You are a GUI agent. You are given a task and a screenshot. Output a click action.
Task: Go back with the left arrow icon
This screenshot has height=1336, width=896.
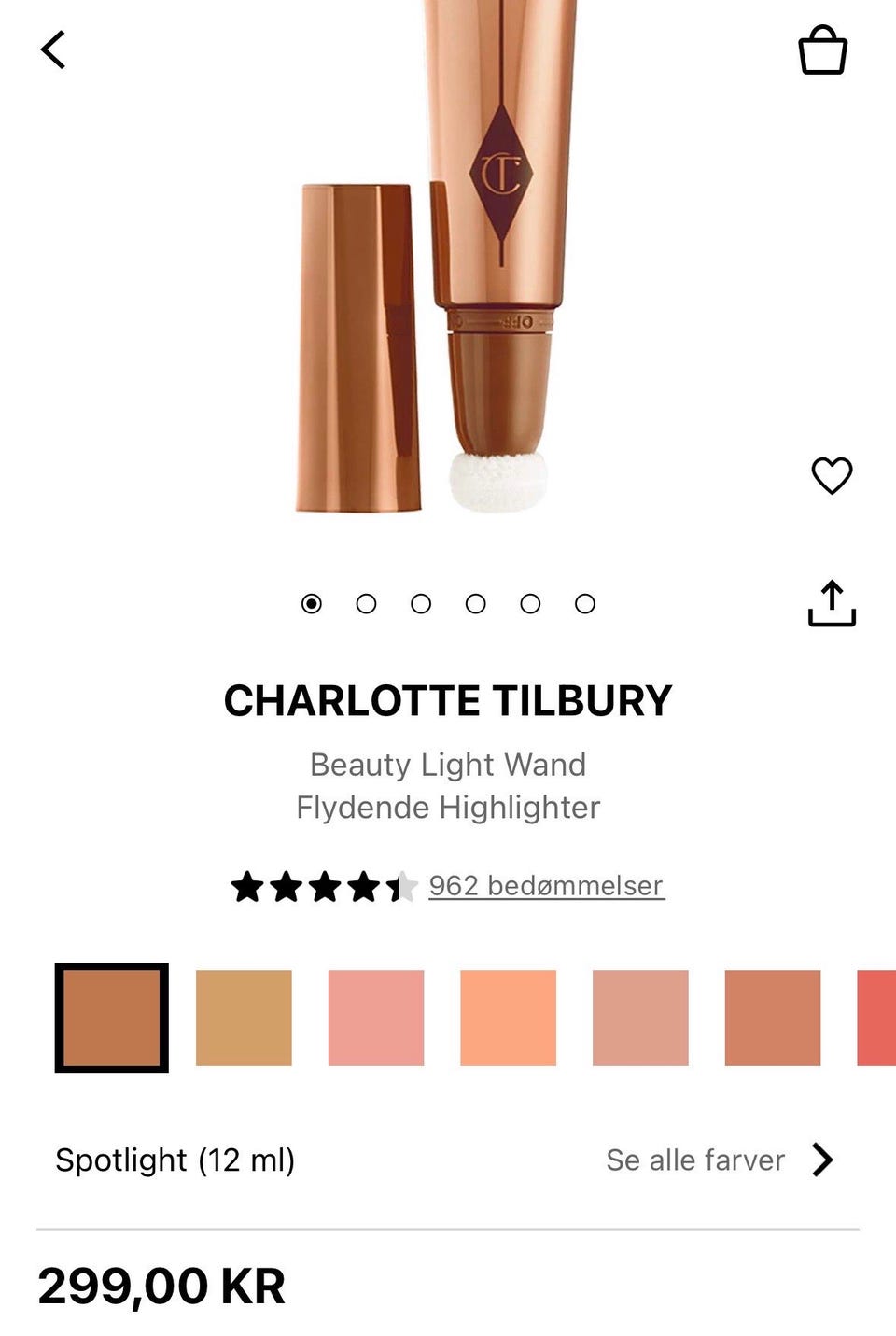(x=53, y=50)
